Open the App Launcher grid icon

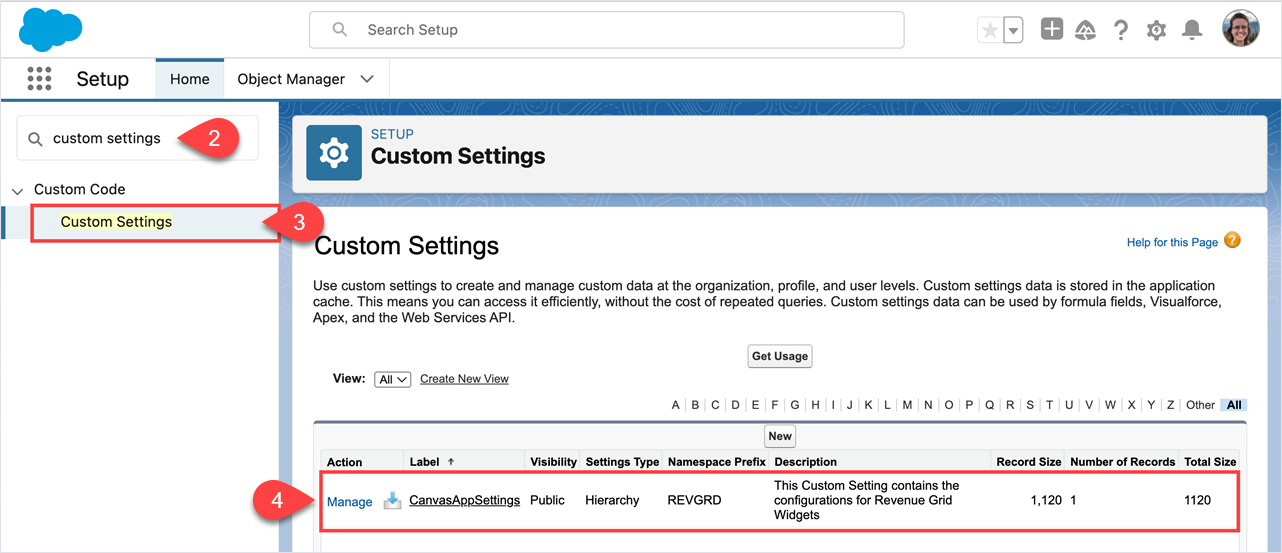(x=39, y=79)
